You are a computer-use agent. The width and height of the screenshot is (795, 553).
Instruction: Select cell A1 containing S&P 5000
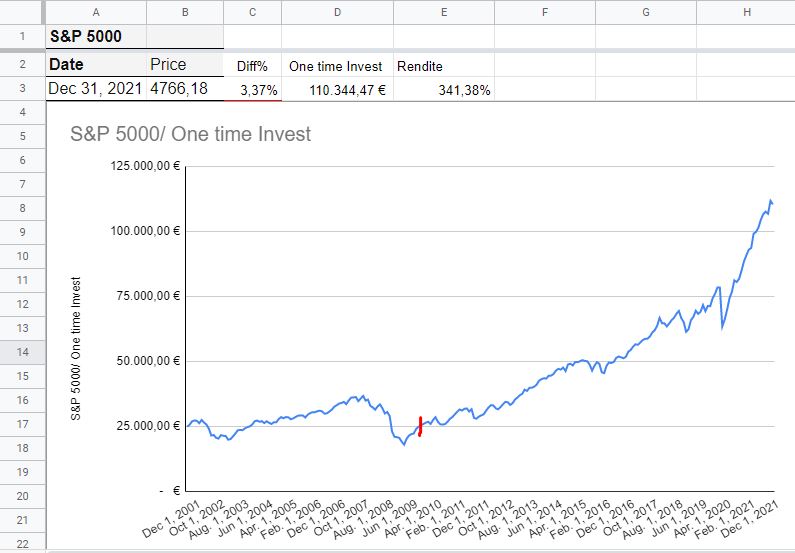96,36
